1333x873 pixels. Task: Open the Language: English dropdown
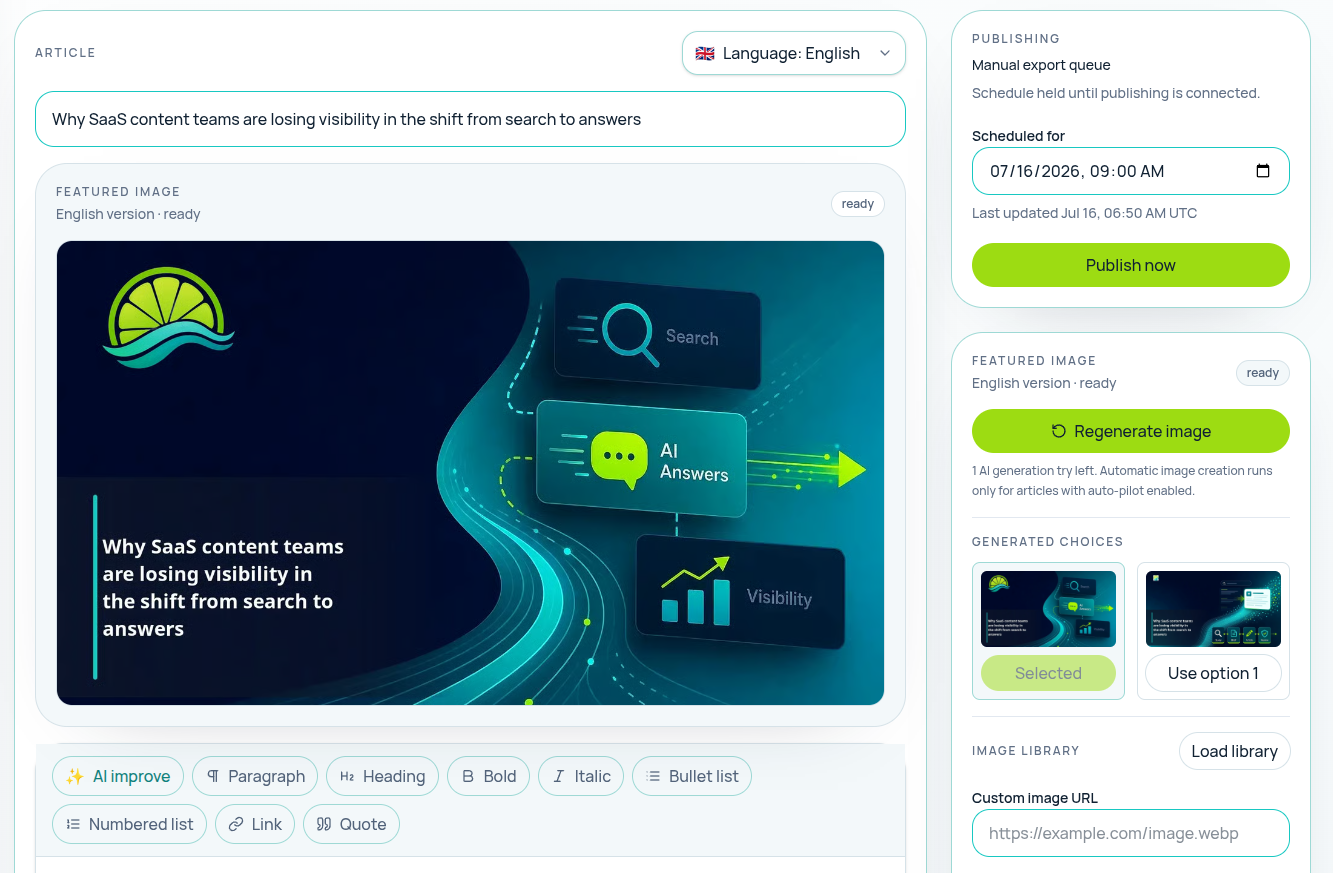(794, 53)
